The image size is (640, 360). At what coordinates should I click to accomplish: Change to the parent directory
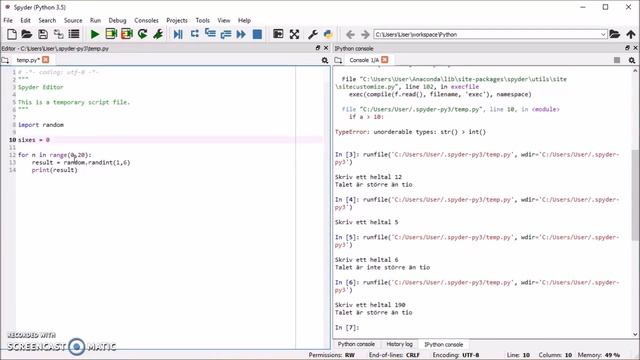[x=631, y=34]
